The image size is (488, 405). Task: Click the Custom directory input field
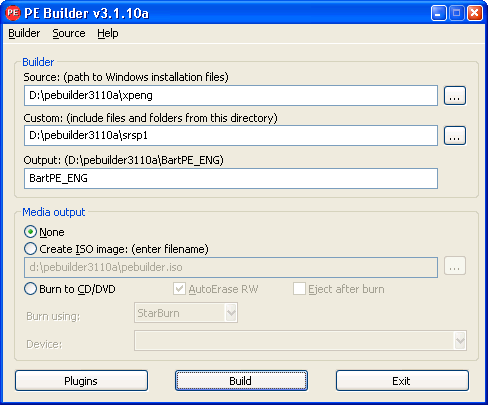click(x=231, y=135)
